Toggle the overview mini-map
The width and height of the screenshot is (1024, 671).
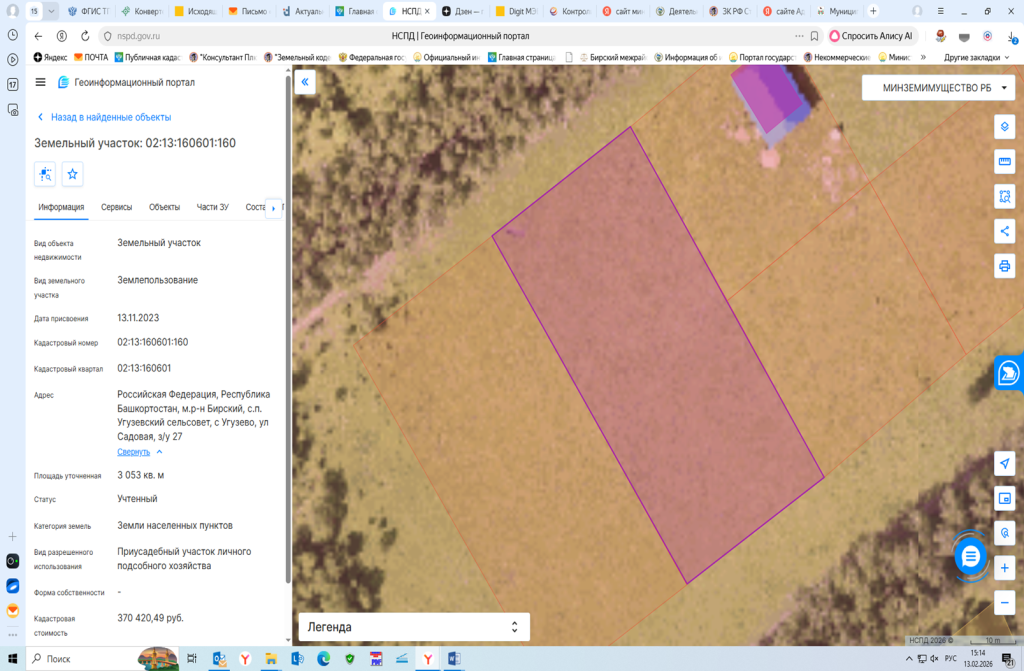1005,498
